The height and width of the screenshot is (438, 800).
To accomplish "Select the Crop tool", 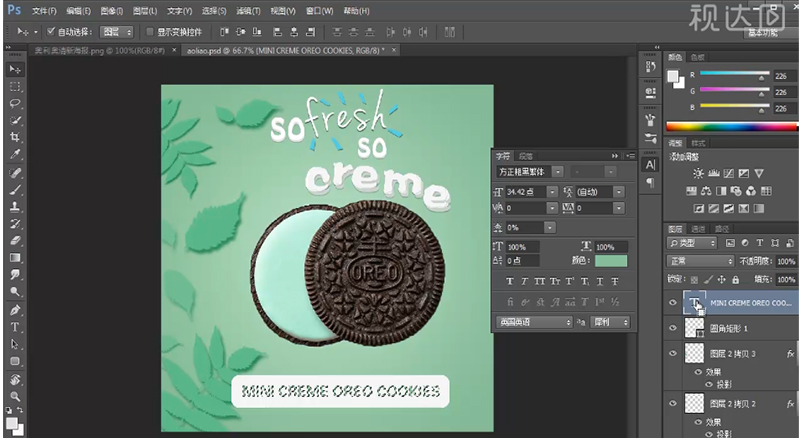I will pyautogui.click(x=15, y=137).
